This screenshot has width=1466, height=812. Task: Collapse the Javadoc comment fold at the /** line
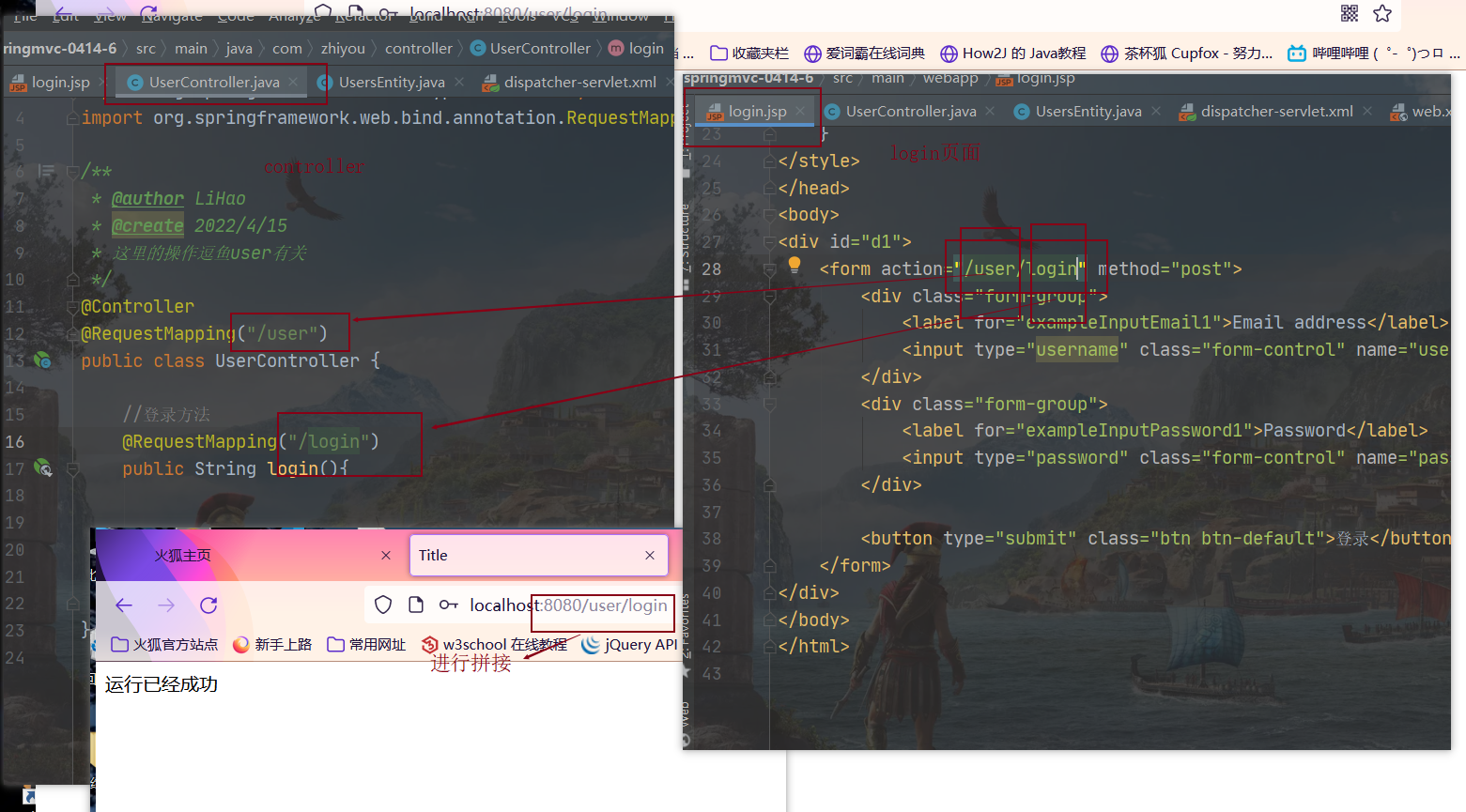click(x=72, y=172)
